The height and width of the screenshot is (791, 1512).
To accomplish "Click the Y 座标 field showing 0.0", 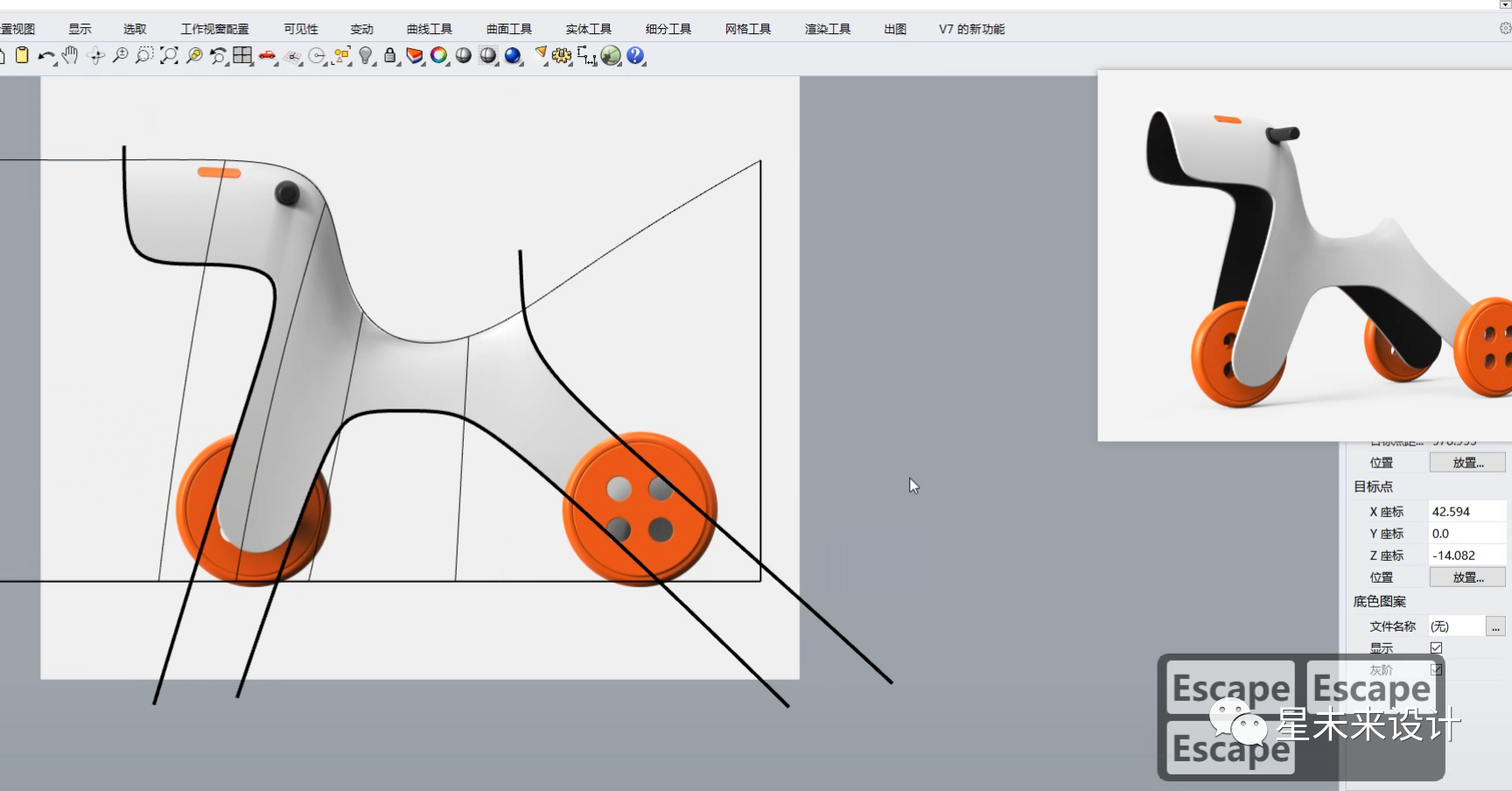I will 1467,534.
